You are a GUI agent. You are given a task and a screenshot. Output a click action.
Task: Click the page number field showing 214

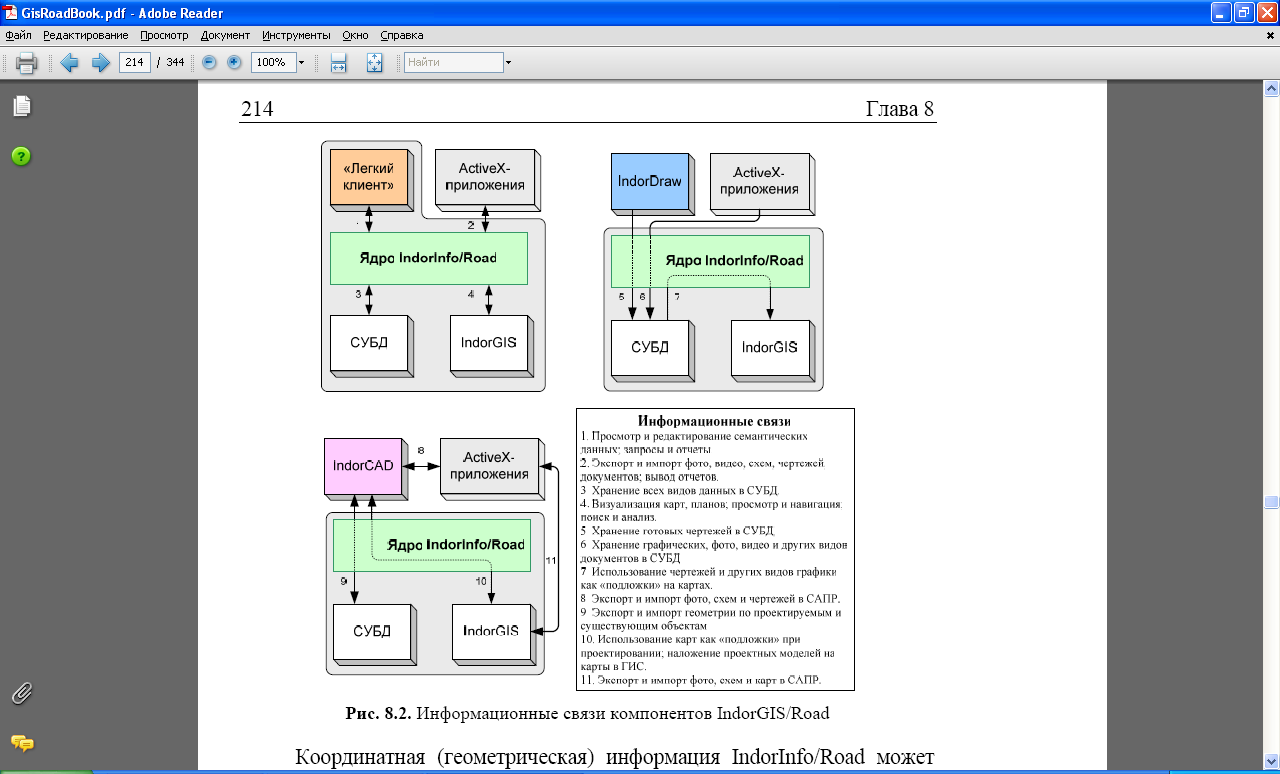tap(134, 62)
